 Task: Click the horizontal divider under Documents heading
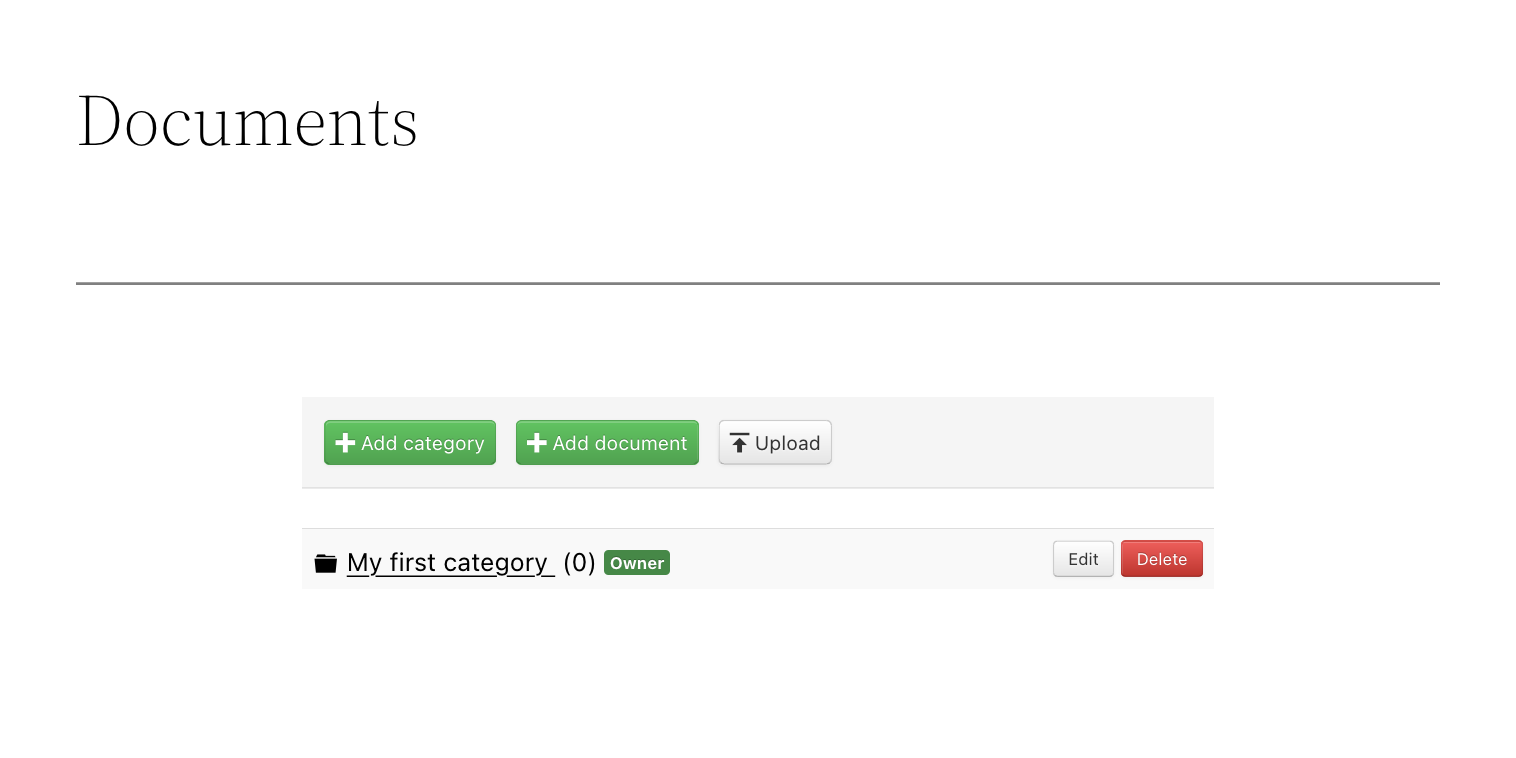coord(758,284)
